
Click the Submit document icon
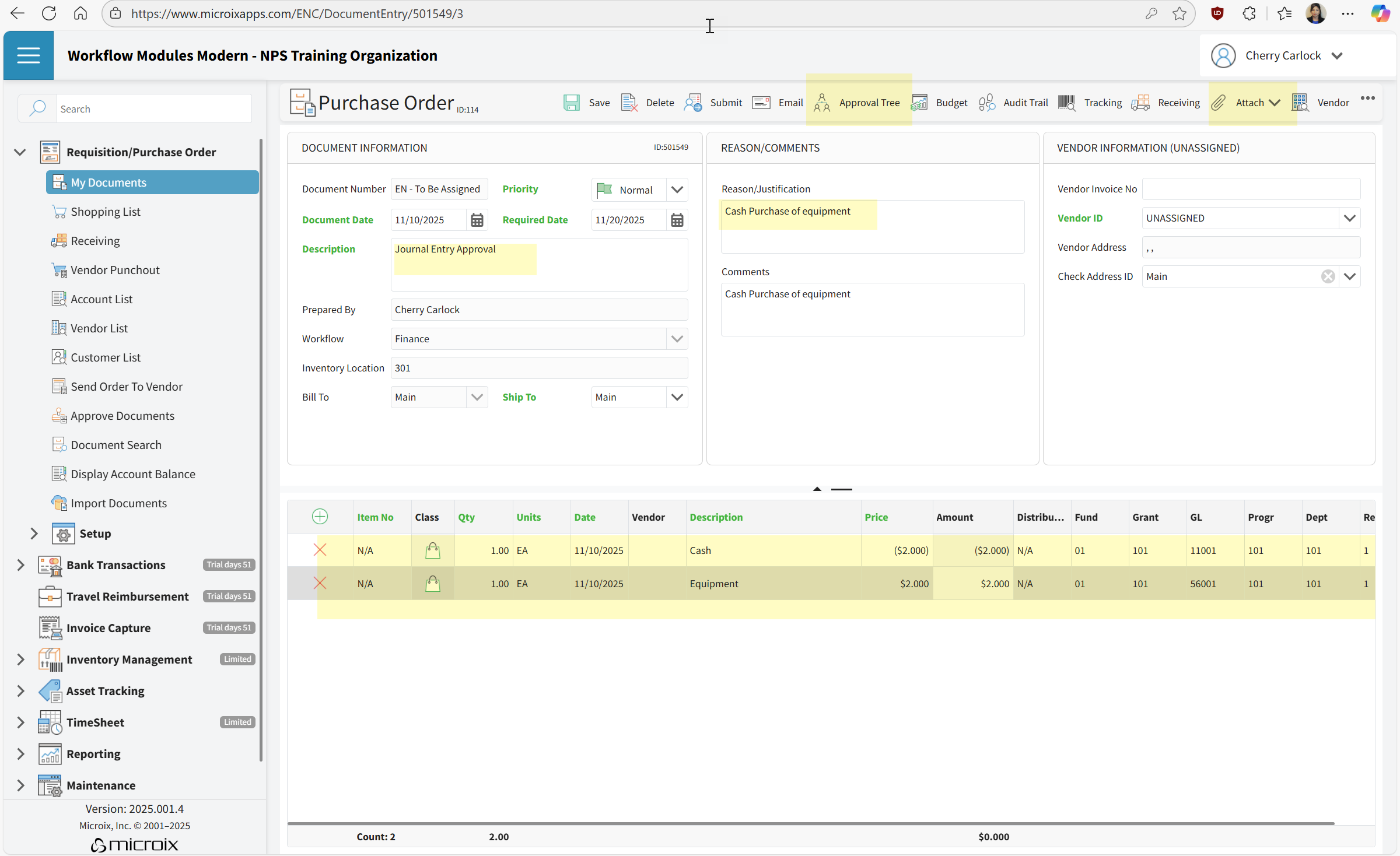(x=693, y=103)
